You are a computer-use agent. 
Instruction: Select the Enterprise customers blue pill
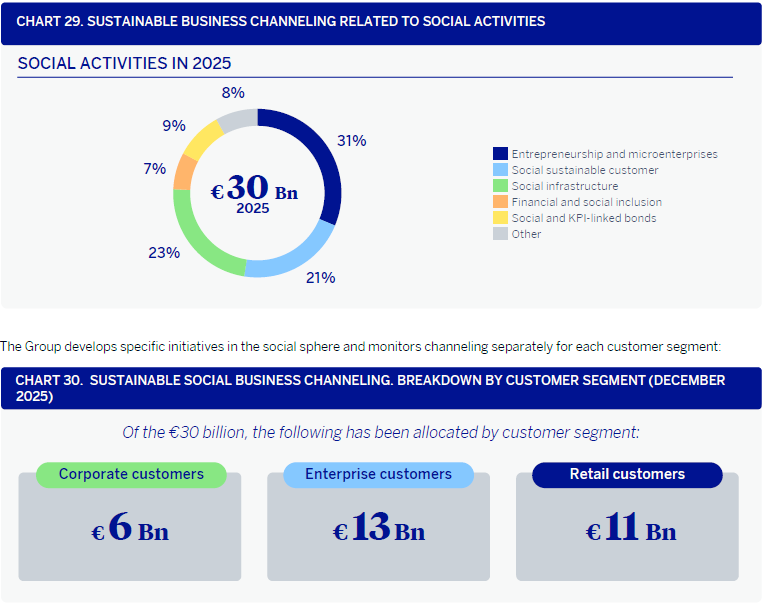378,475
